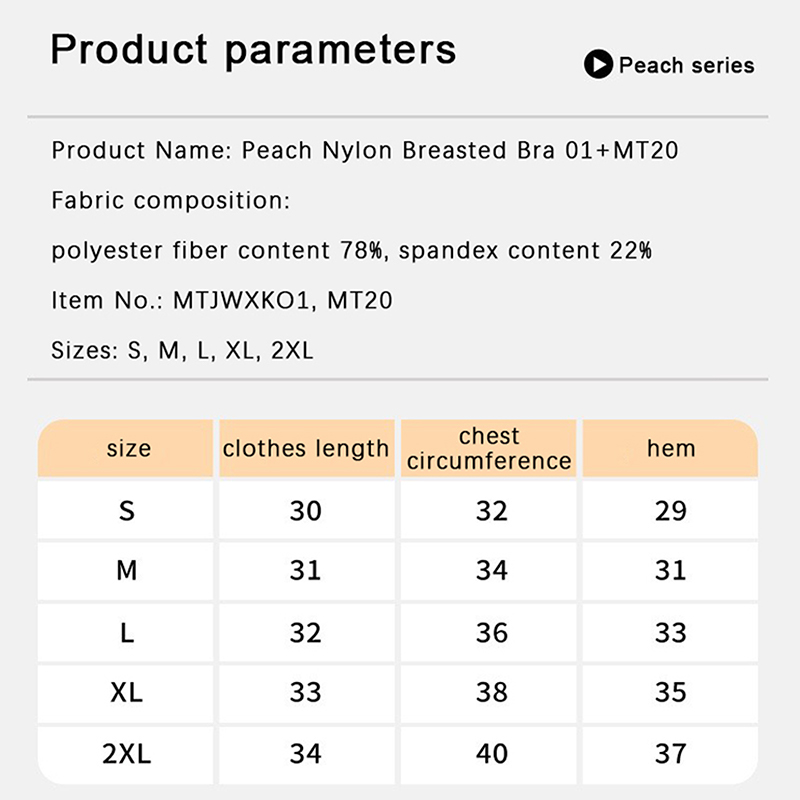The image size is (800, 800).
Task: Click the Sizes S, M, L, XL, 2XL line
Action: pyautogui.click(x=182, y=351)
